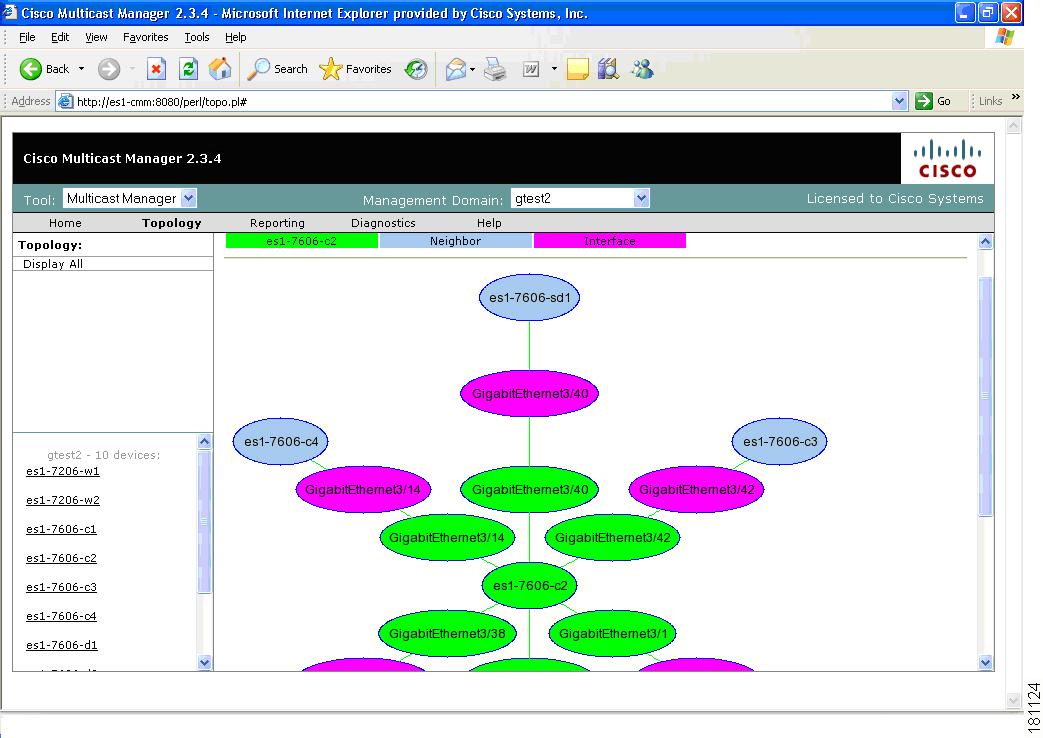Select the green es1-7606-c2 center node

[529, 586]
